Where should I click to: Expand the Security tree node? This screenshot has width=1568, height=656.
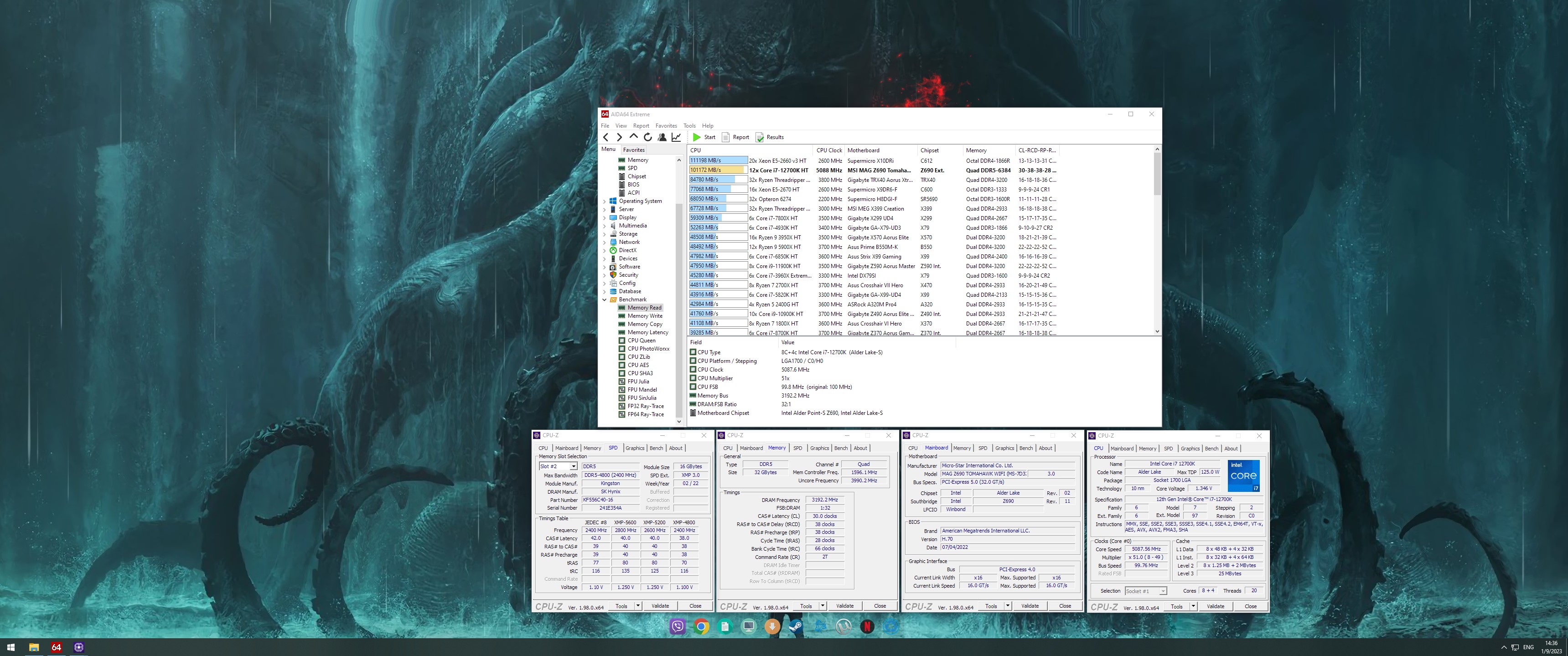point(605,275)
